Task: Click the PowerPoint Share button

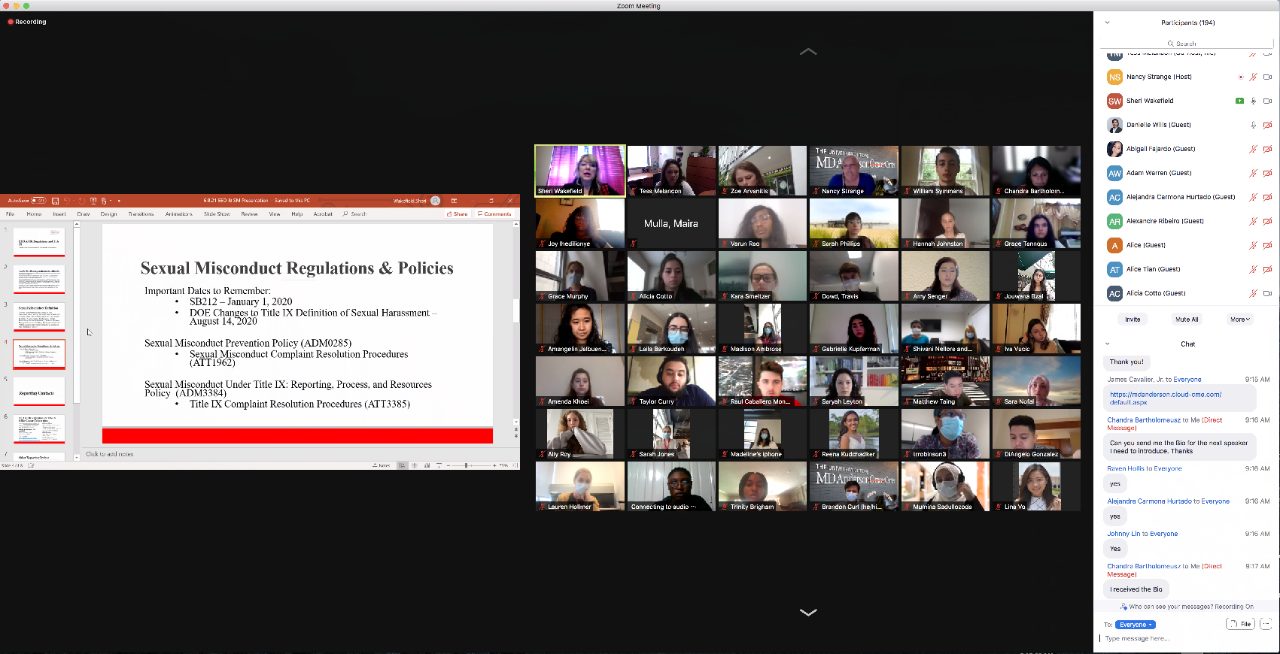Action: [x=458, y=214]
